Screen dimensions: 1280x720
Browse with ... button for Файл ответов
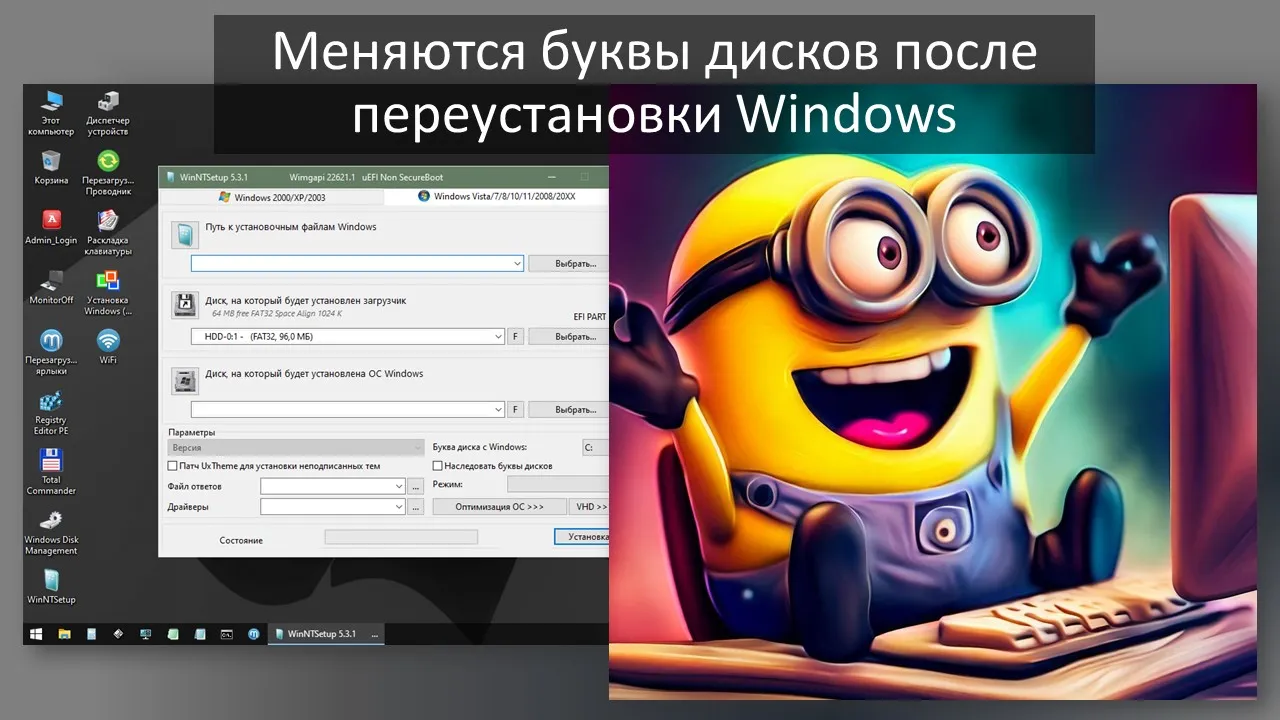click(416, 486)
